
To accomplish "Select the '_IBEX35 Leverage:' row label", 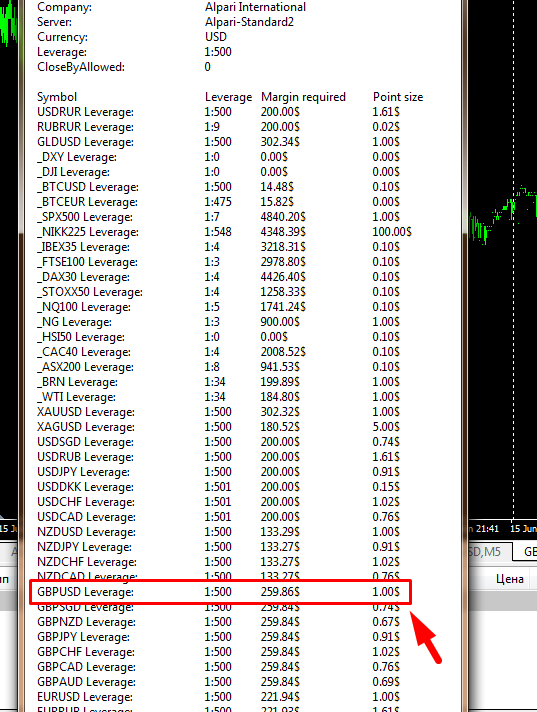I will [84, 247].
